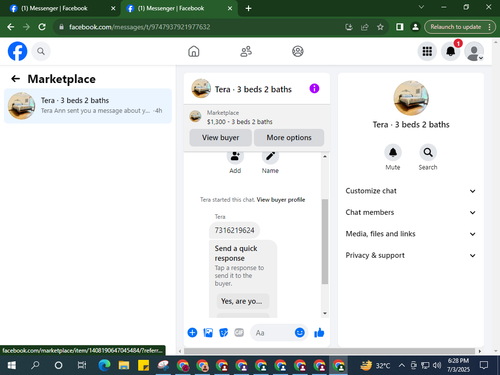This screenshot has width=500, height=375.
Task: Expand the Customize chat section
Action: (x=411, y=191)
